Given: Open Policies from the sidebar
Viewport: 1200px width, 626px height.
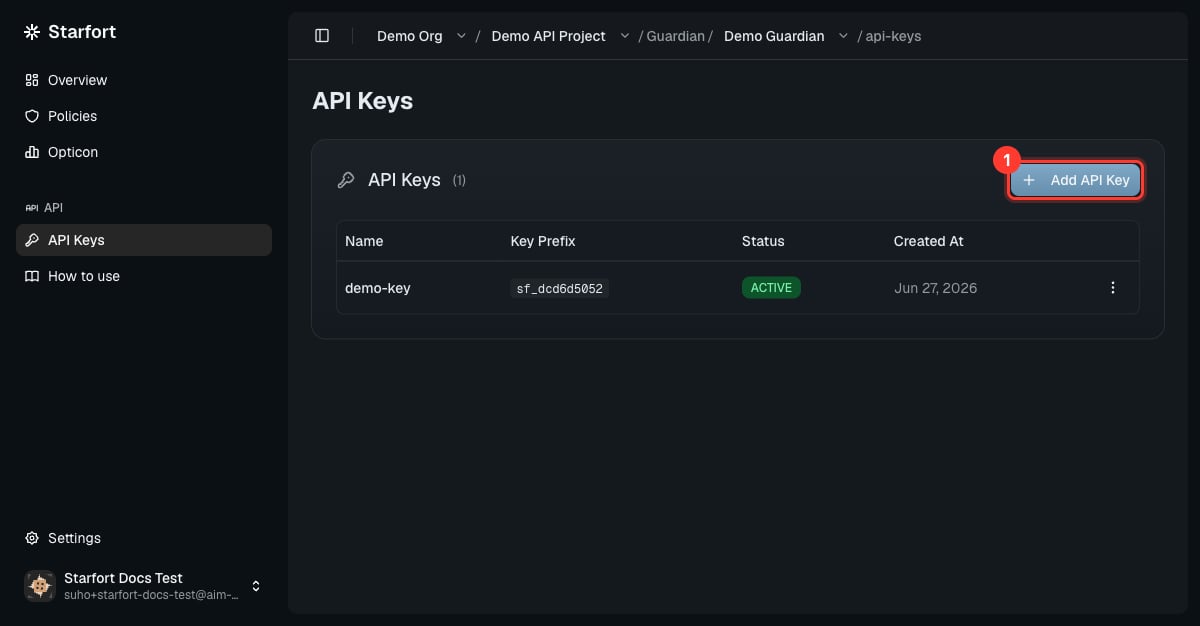Looking at the screenshot, I should 144,116.
